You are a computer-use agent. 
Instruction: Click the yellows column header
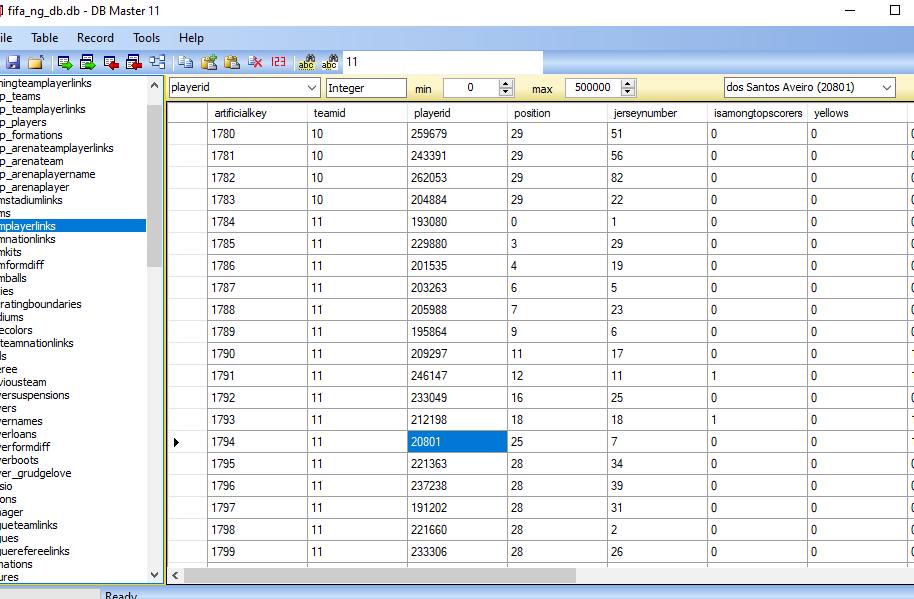(857, 113)
